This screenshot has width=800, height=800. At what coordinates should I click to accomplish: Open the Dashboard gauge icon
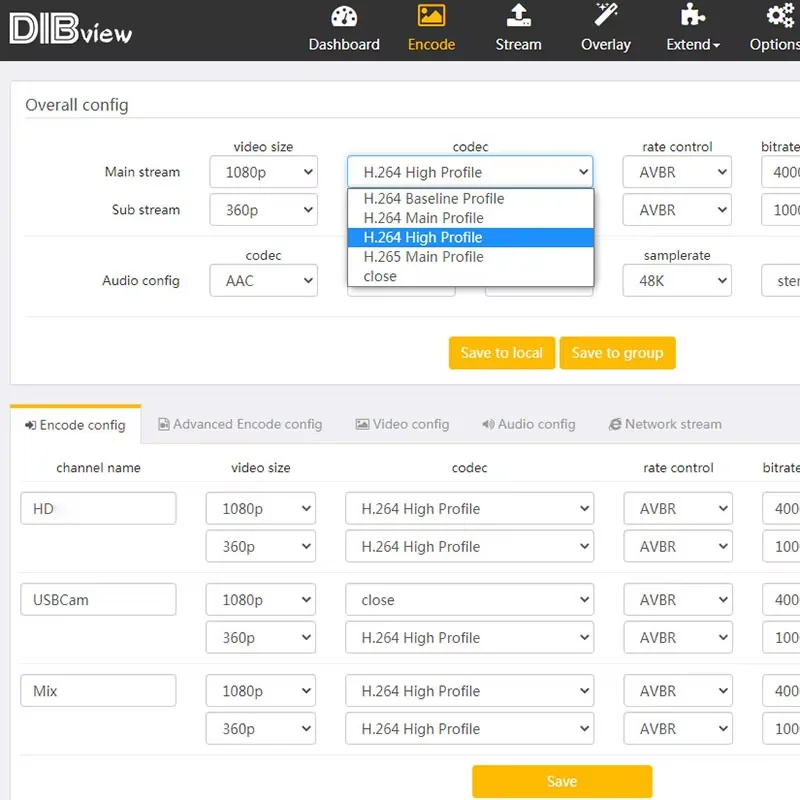coord(344,16)
